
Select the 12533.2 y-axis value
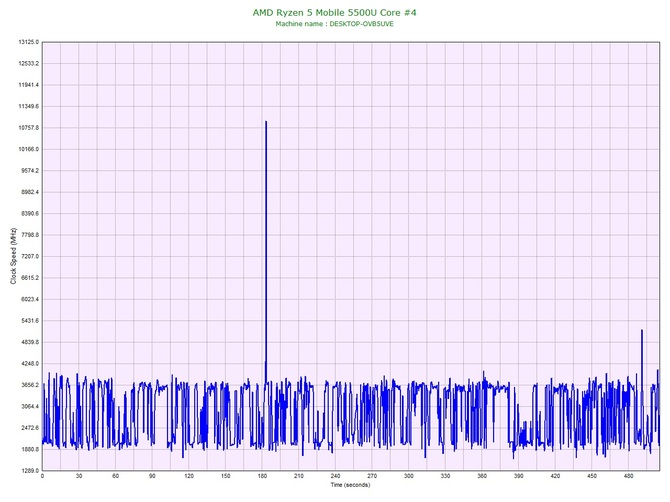point(28,63)
